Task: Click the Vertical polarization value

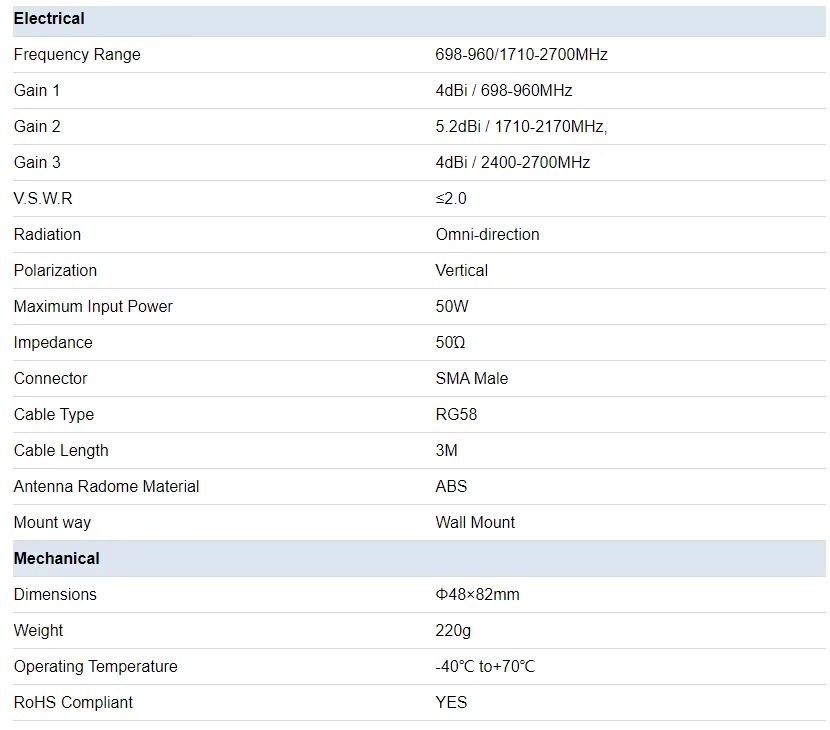Action: coord(462,271)
